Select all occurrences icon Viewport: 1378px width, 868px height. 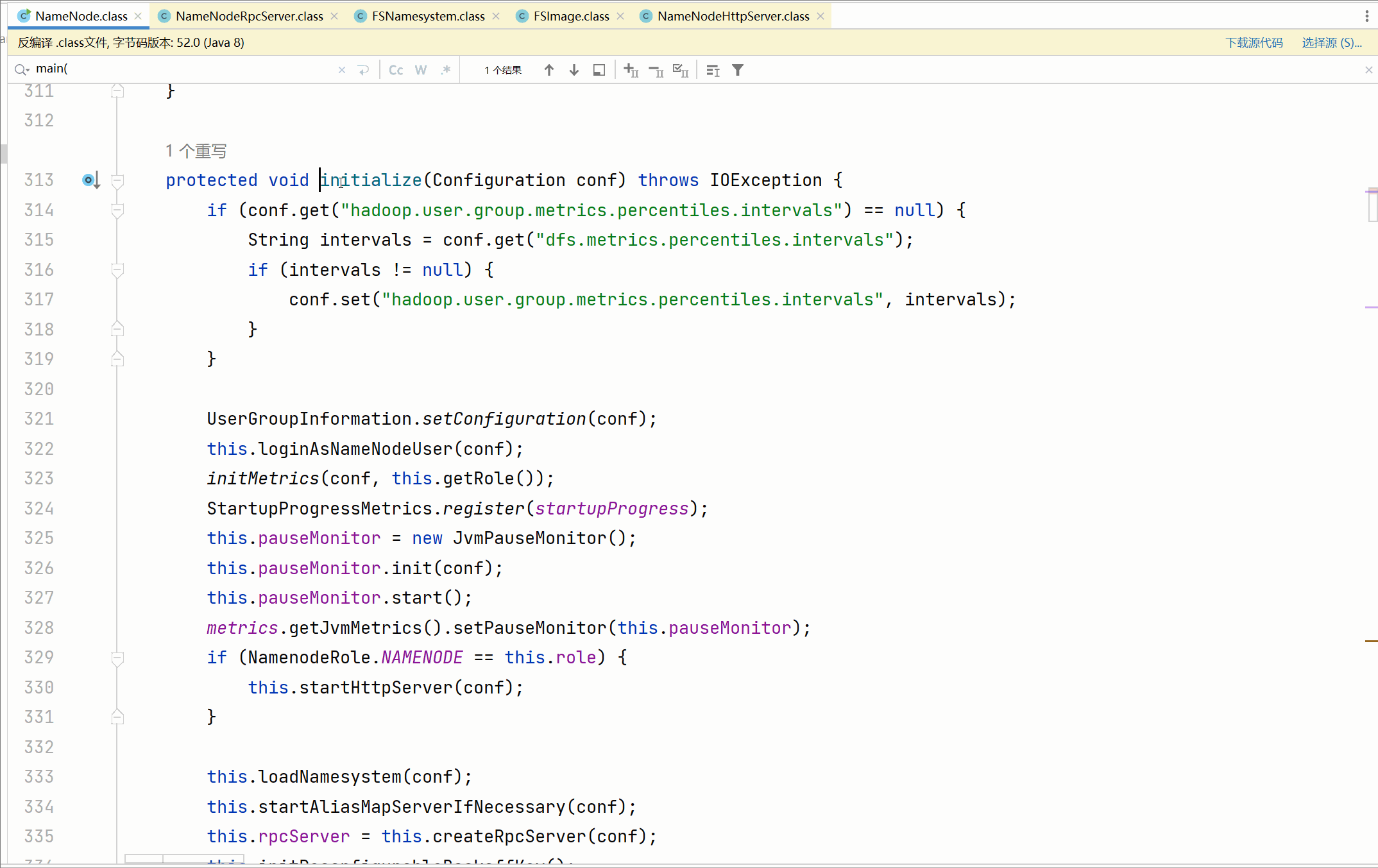tap(681, 70)
